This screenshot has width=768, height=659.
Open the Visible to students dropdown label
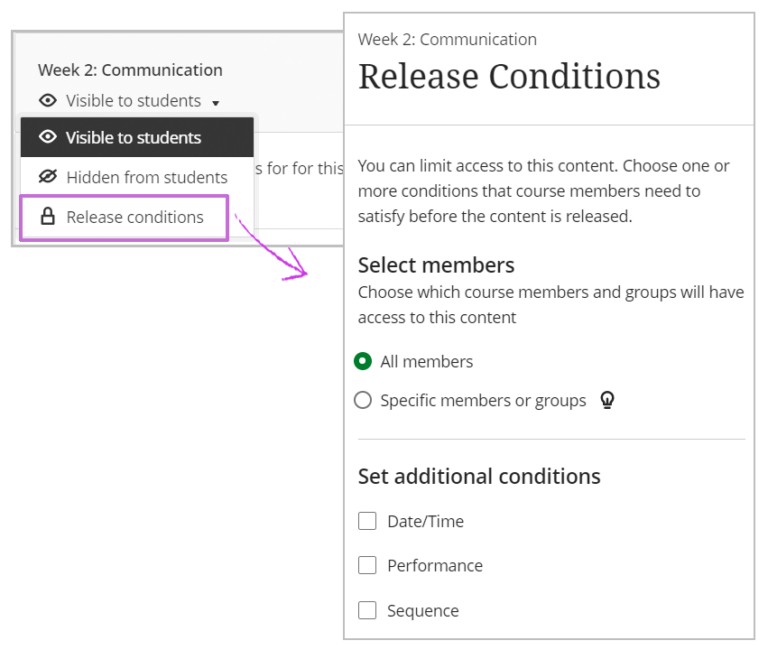click(133, 101)
